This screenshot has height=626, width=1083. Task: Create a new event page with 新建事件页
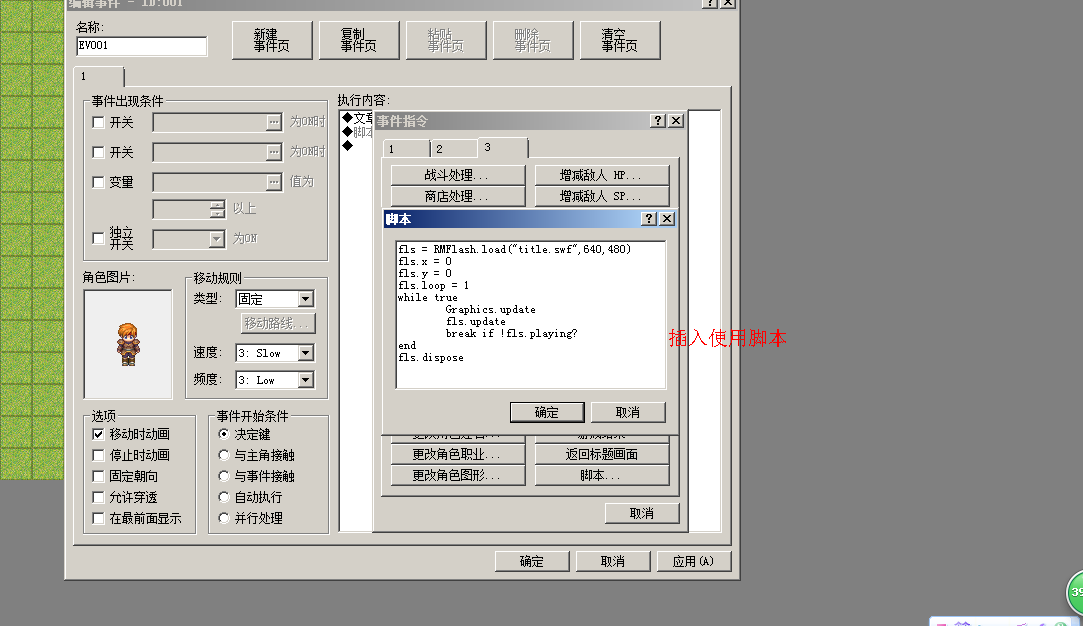[272, 41]
